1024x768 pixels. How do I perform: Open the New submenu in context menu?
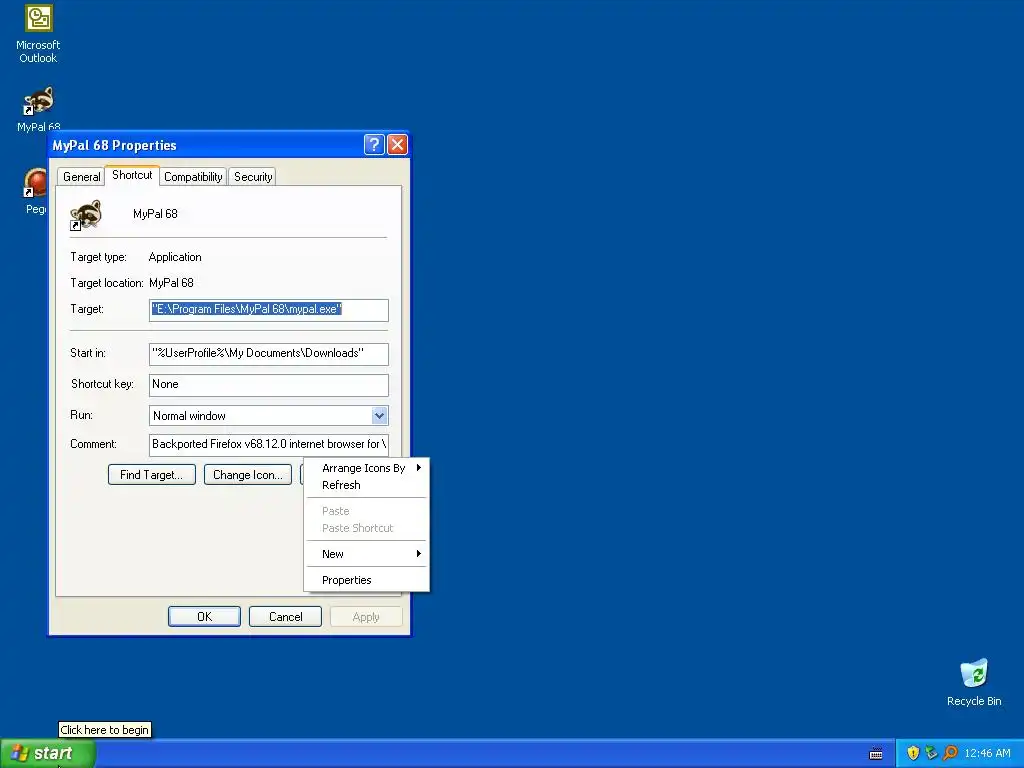pyautogui.click(x=366, y=554)
